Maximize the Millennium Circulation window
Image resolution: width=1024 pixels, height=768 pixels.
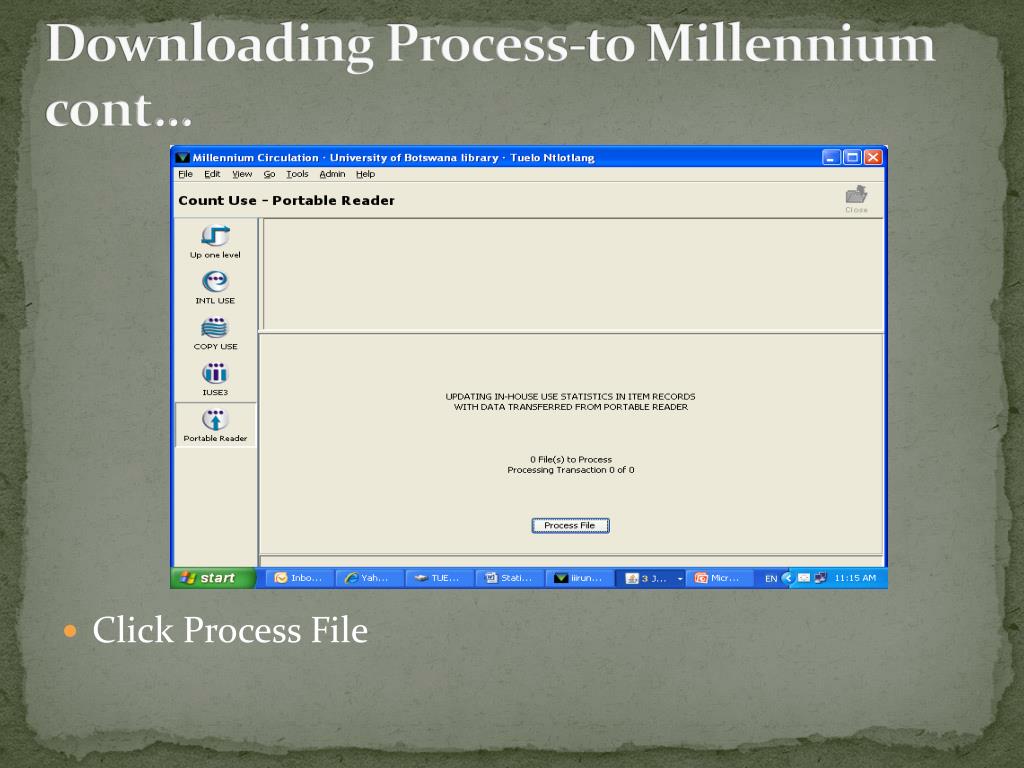point(852,157)
